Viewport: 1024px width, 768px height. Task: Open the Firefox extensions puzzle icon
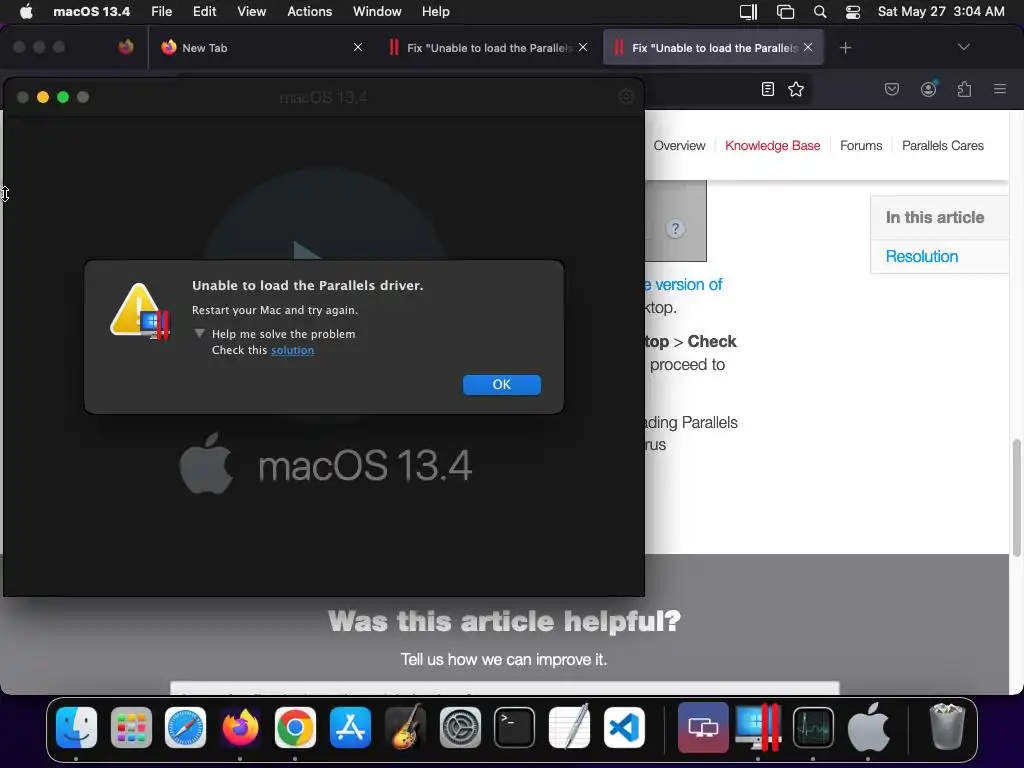[964, 89]
